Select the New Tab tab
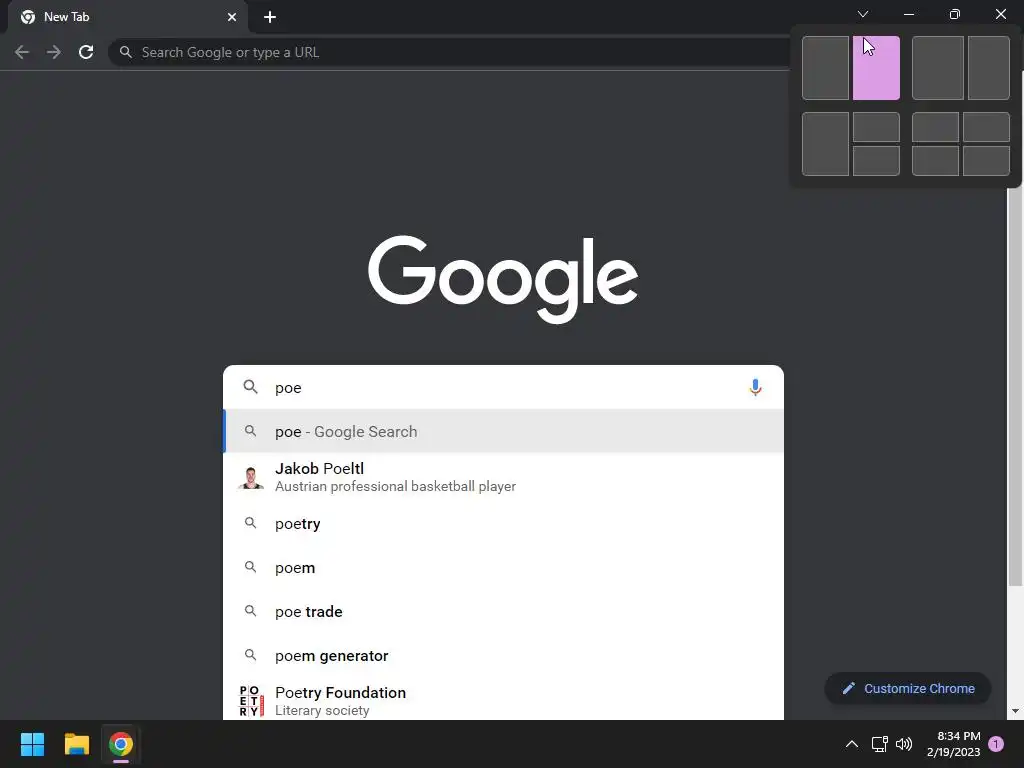 pyautogui.click(x=127, y=17)
